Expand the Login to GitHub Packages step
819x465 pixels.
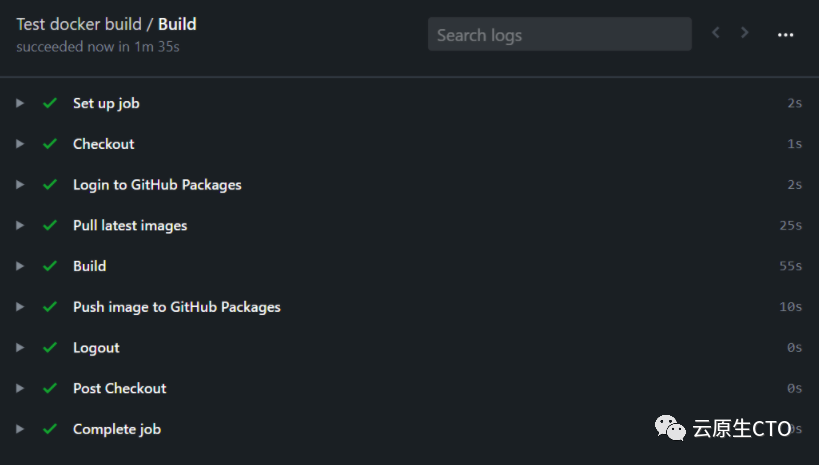19,185
